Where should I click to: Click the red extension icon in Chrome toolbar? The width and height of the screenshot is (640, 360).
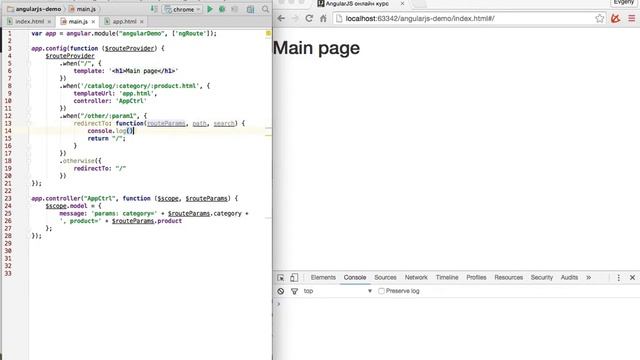click(x=616, y=18)
